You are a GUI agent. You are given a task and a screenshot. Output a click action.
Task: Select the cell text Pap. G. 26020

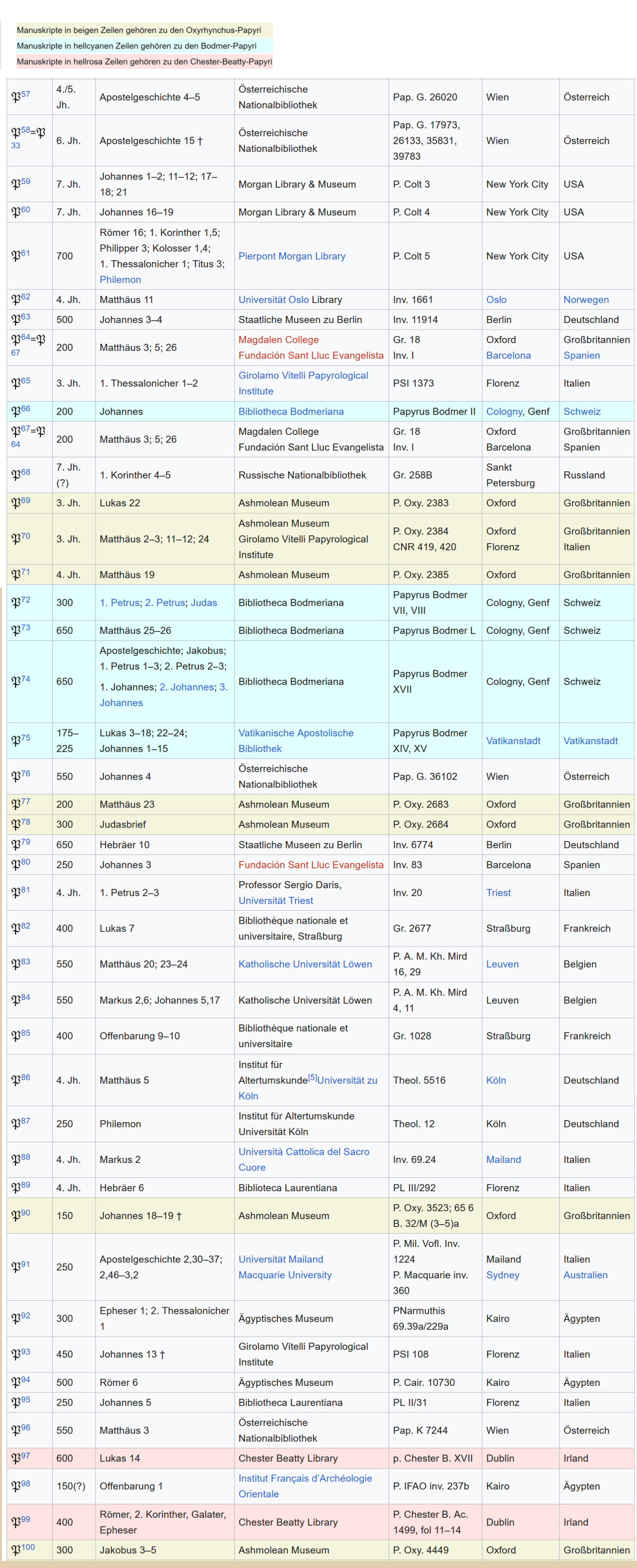coord(425,98)
